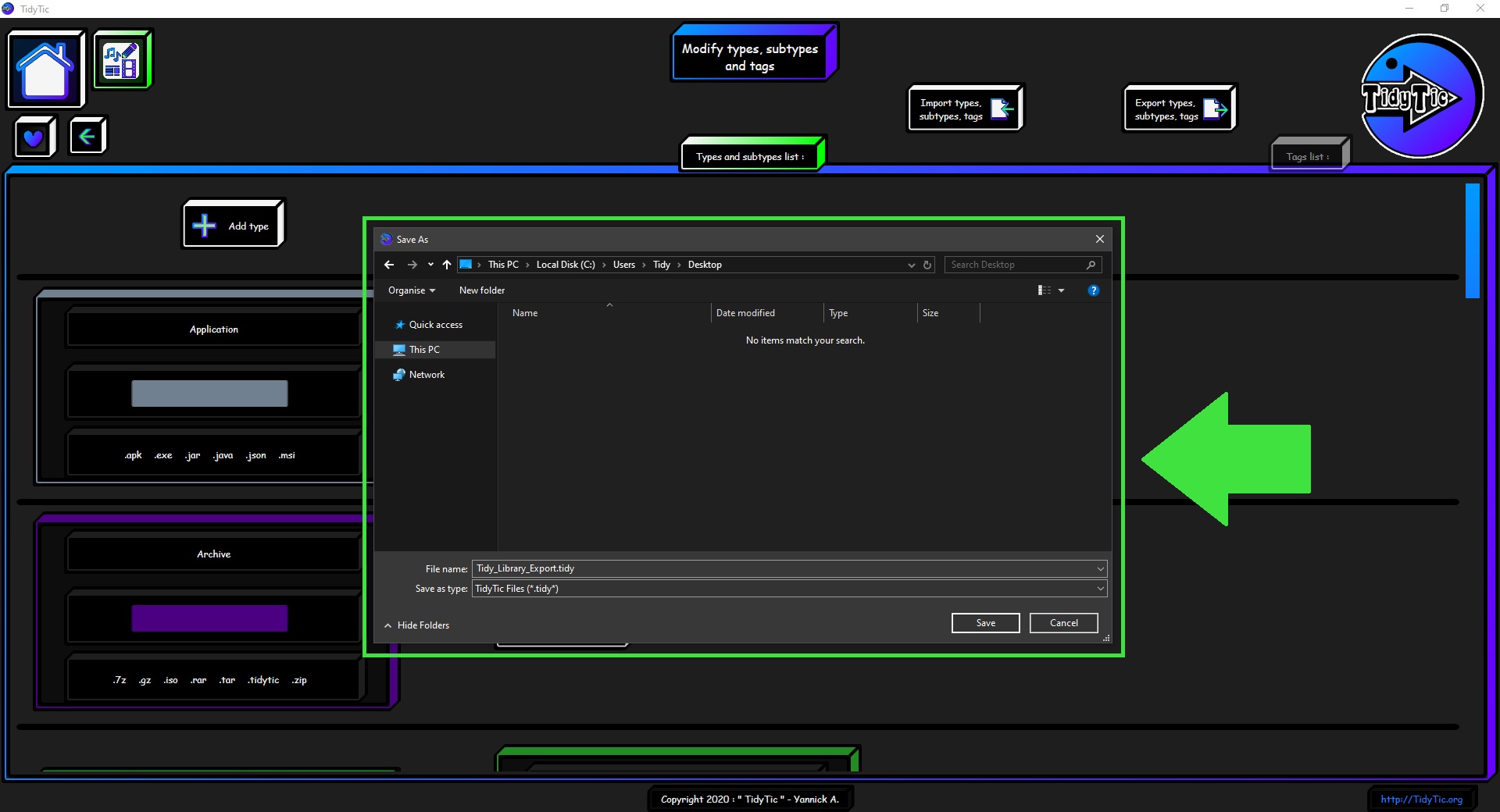Image resolution: width=1500 pixels, height=812 pixels.
Task: Click the plus icon on Add type
Action: tap(204, 226)
